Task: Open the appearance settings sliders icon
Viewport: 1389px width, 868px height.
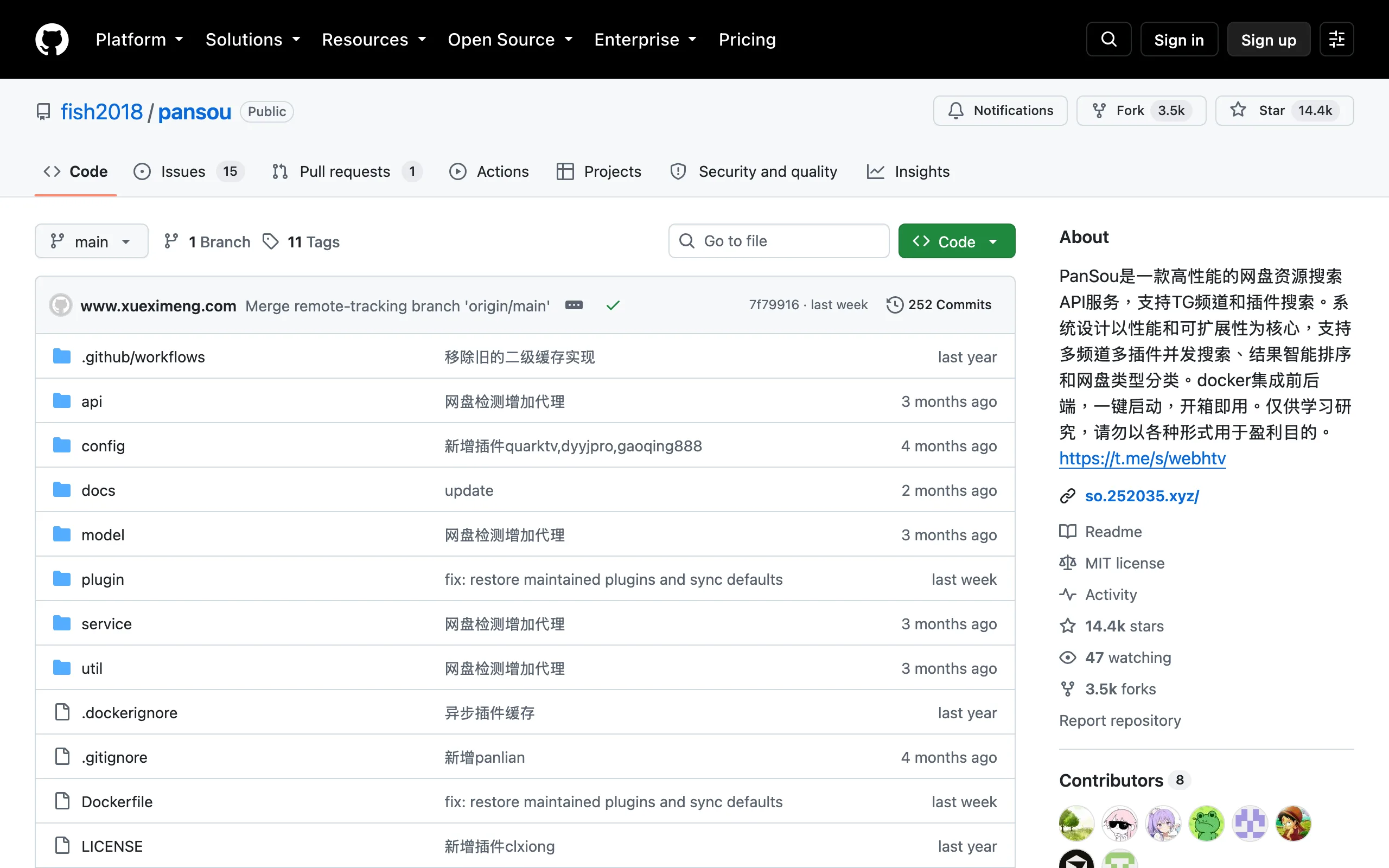Action: tap(1336, 39)
